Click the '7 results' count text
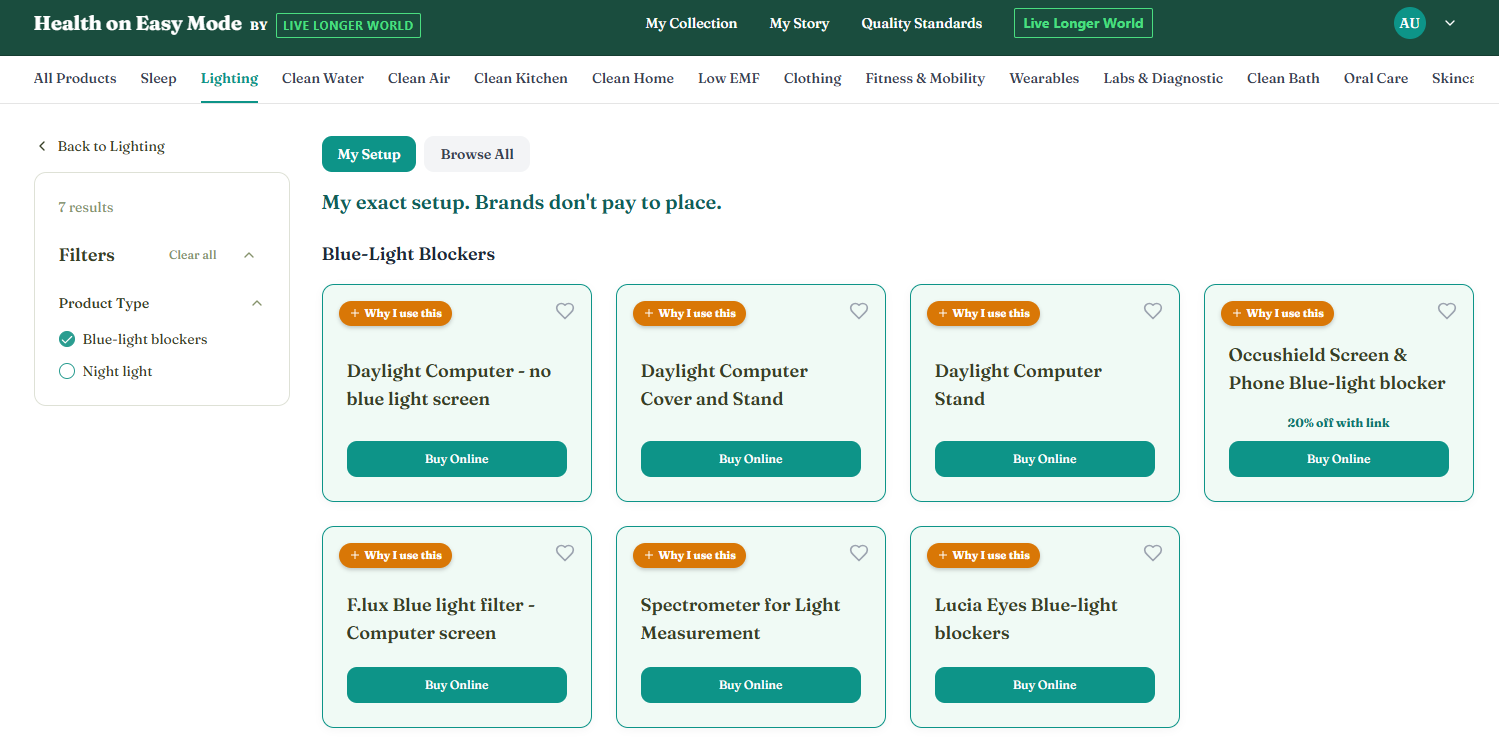Screen dimensions: 1499x742 (86, 207)
